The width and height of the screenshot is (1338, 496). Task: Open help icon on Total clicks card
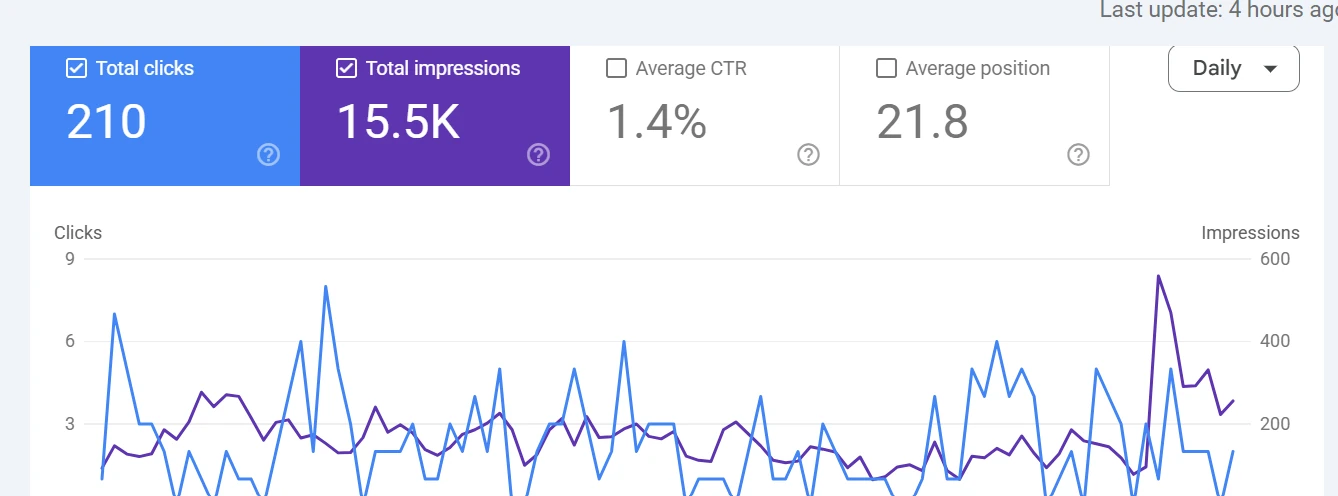click(x=268, y=154)
